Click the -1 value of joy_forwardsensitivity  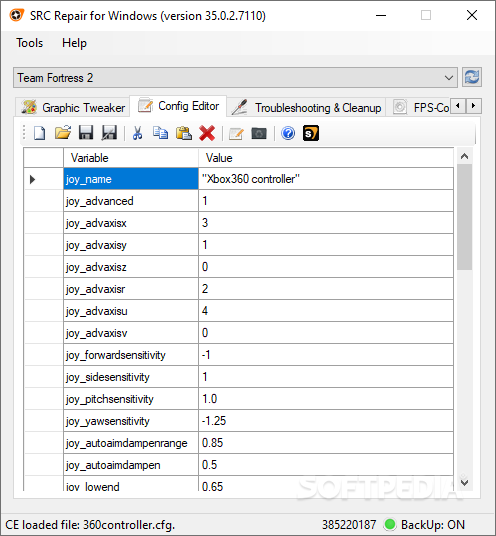(326, 355)
